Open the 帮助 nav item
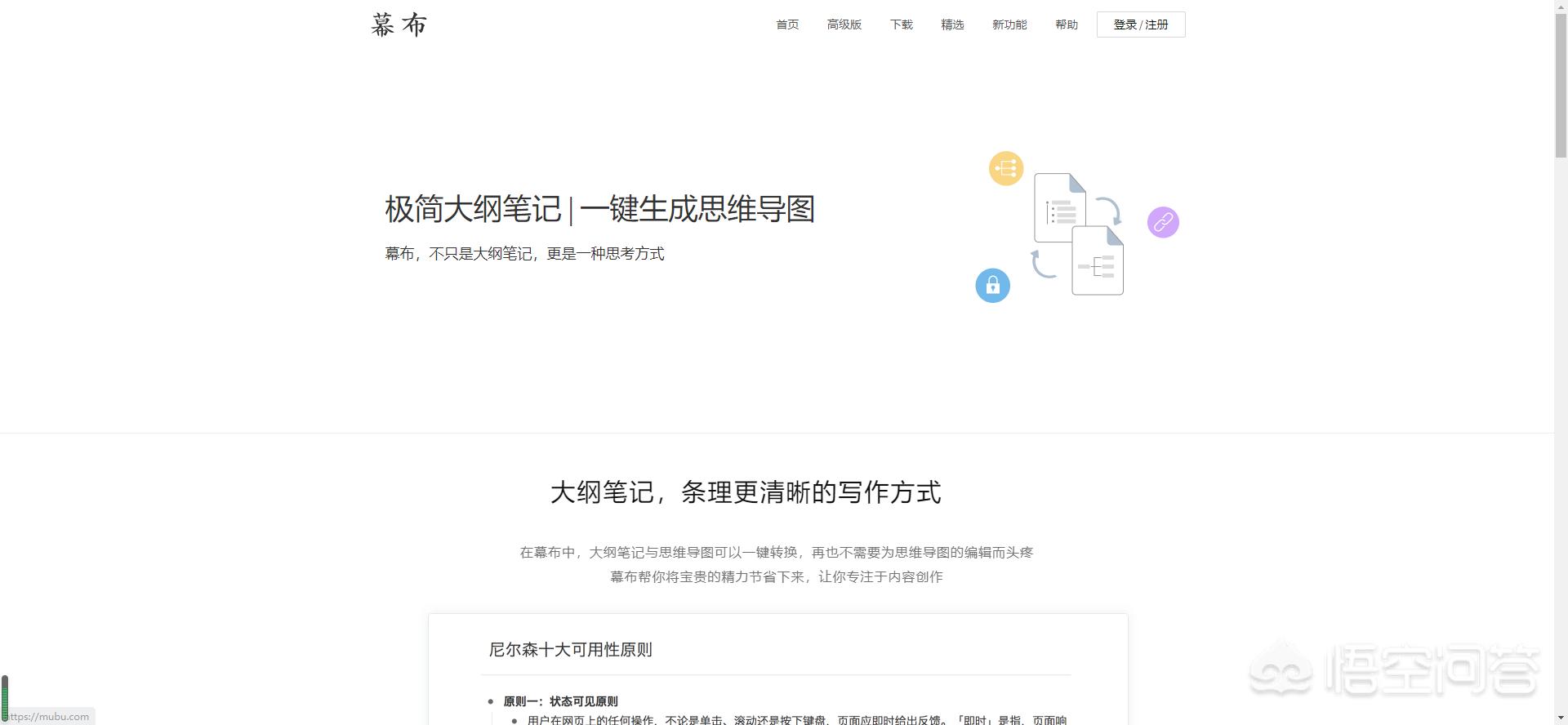This screenshot has width=1568, height=725. click(x=1067, y=24)
